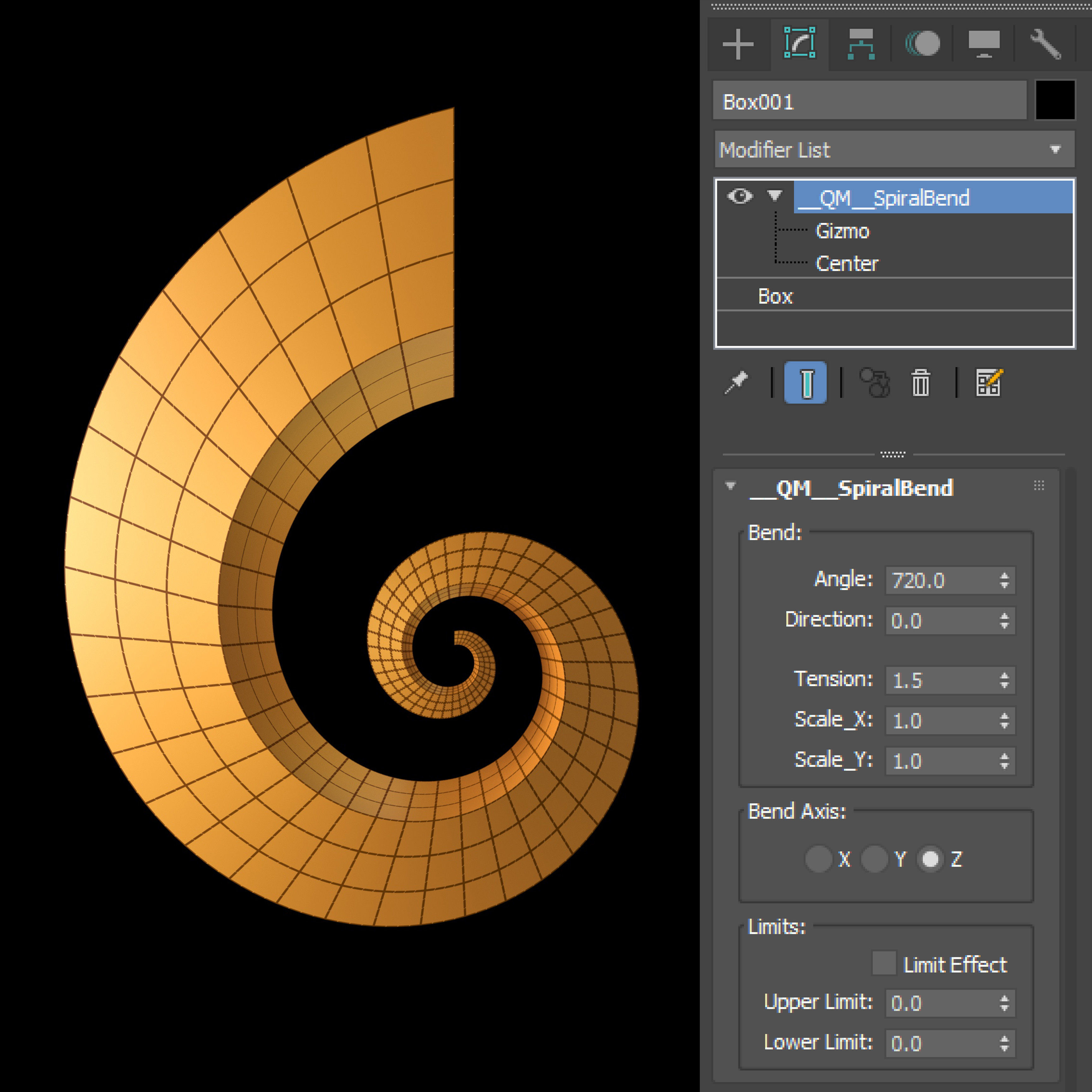This screenshot has width=1092, height=1092.
Task: Click the Scale_X value field
Action: tap(940, 721)
